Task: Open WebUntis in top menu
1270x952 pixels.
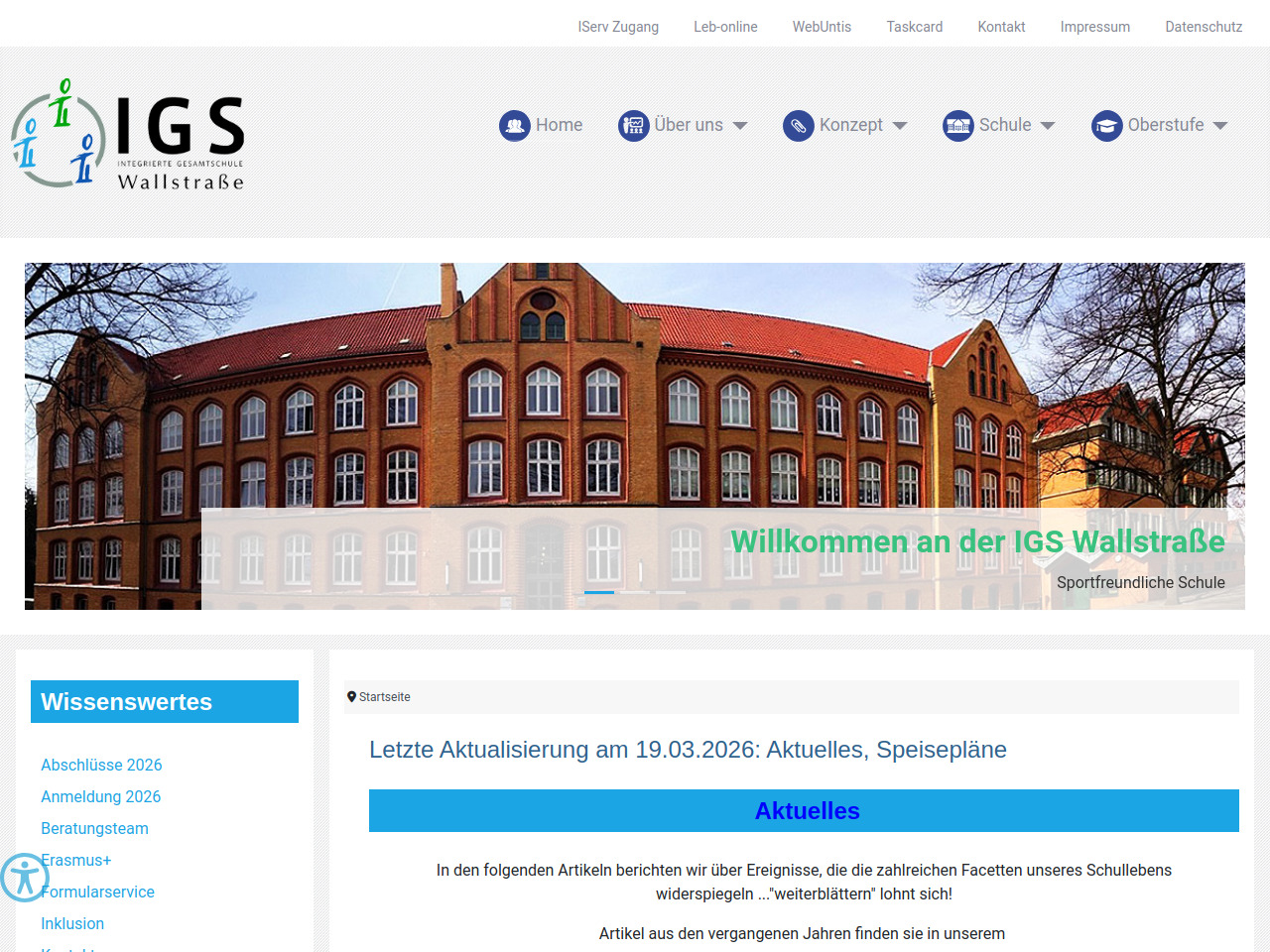Action: pyautogui.click(x=822, y=27)
